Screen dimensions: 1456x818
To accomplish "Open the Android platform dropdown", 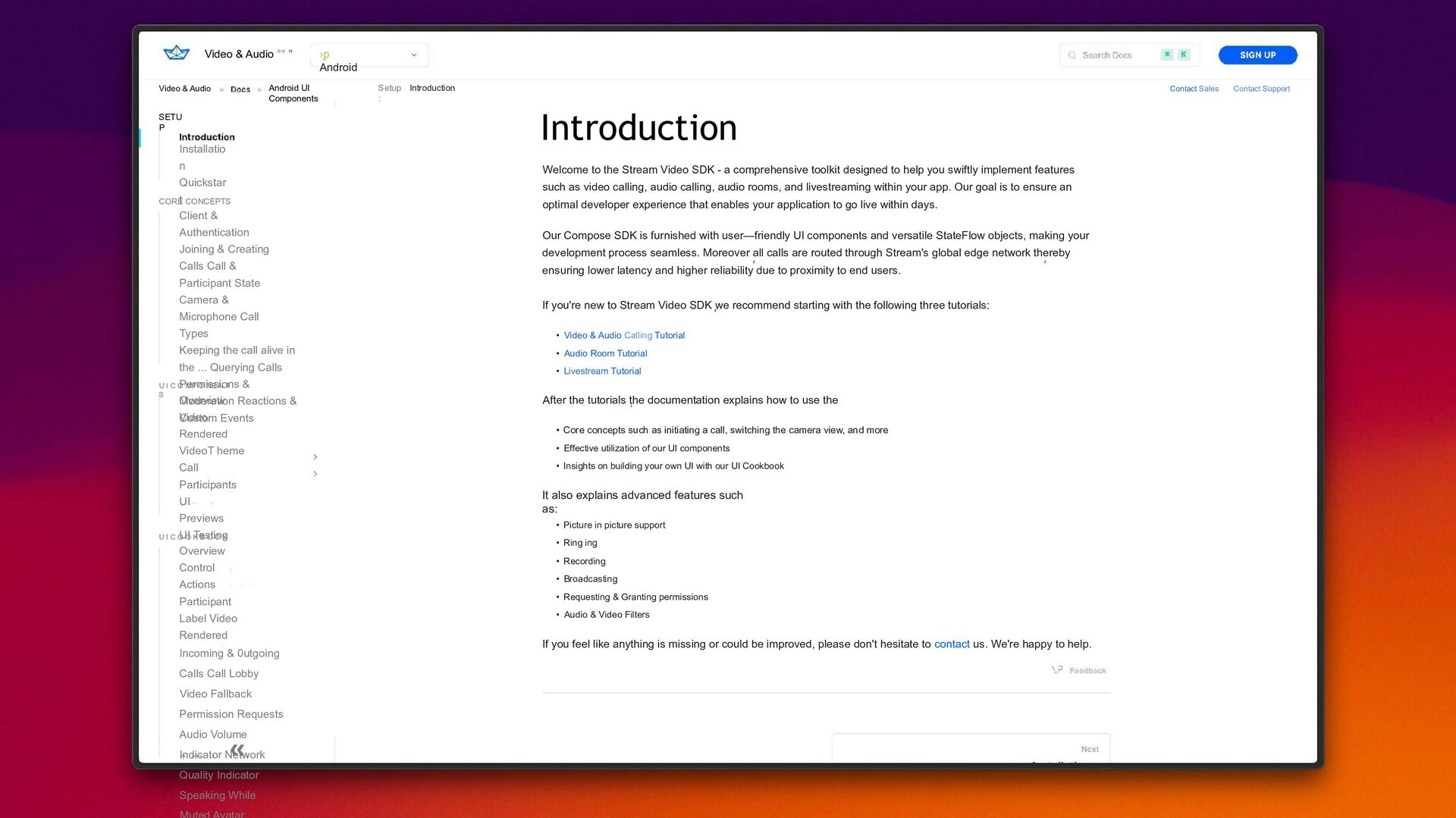I will [369, 55].
